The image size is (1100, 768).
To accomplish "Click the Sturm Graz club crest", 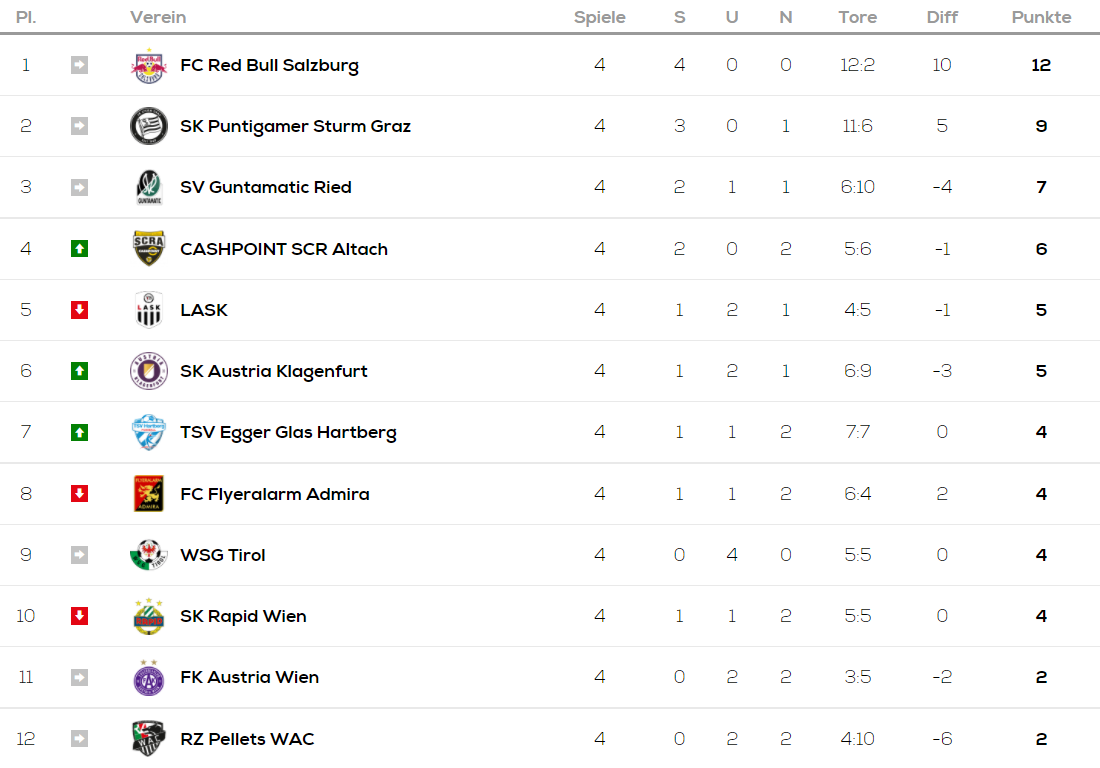I will click(149, 126).
